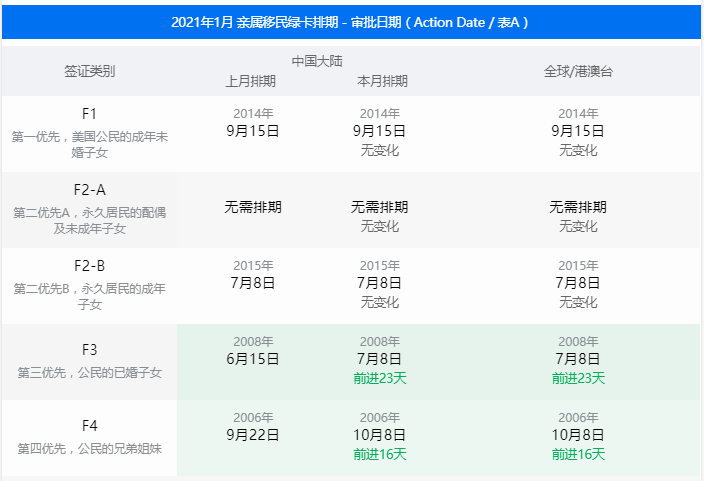
Task: Click F4 全球/港澳台 date '10月8日'
Action: [578, 435]
